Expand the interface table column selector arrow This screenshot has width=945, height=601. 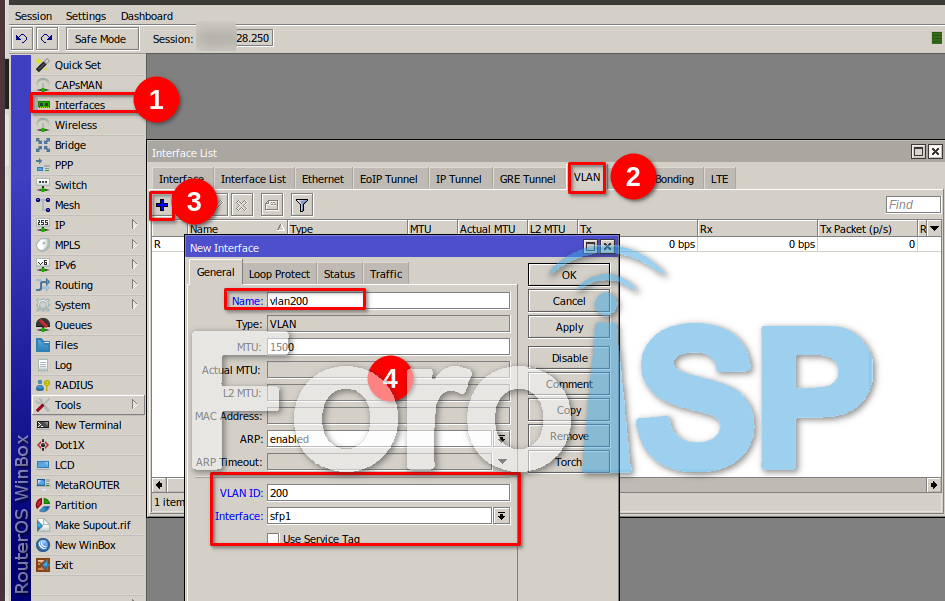[934, 229]
